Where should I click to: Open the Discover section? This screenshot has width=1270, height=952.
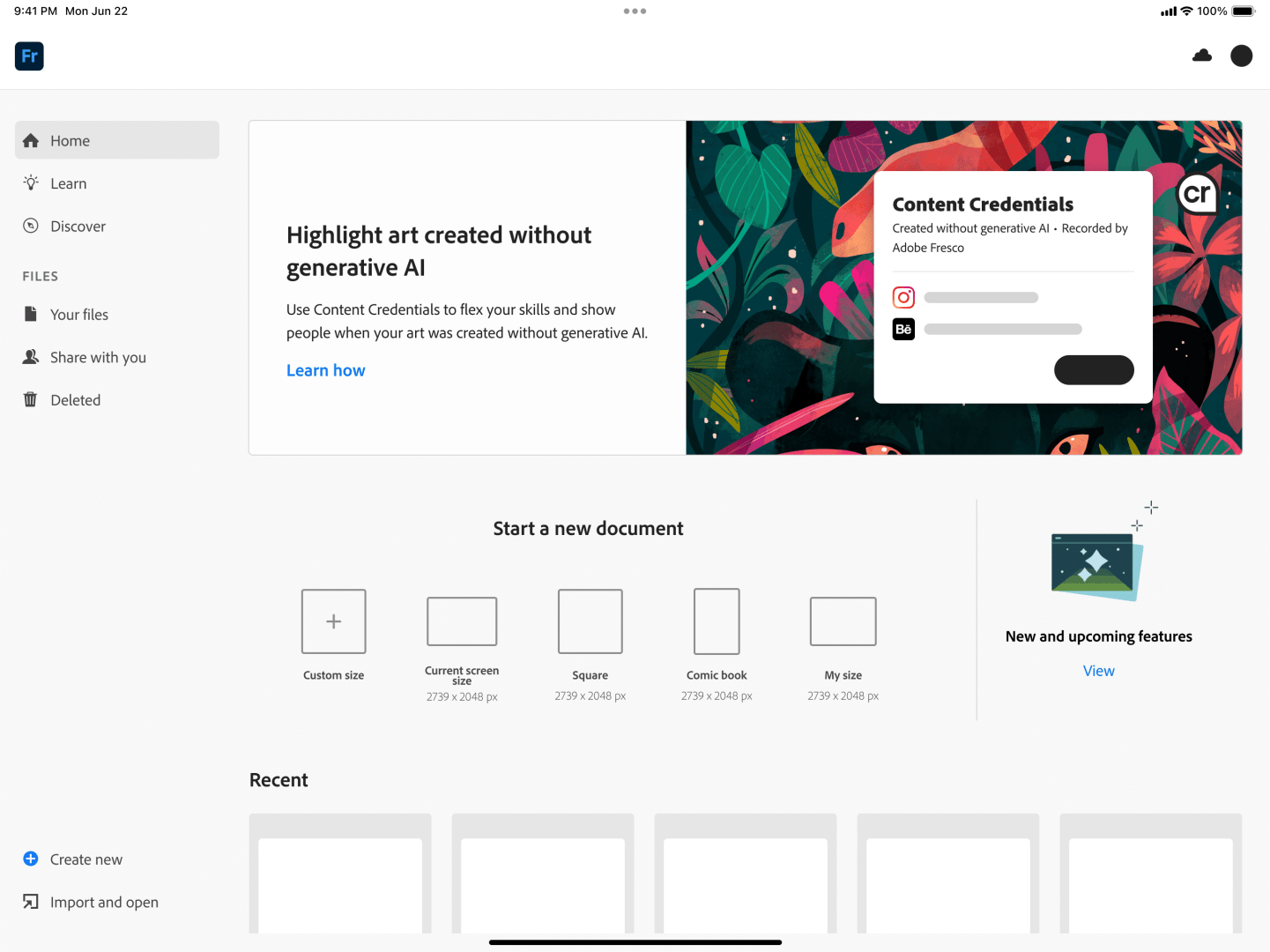(x=77, y=226)
